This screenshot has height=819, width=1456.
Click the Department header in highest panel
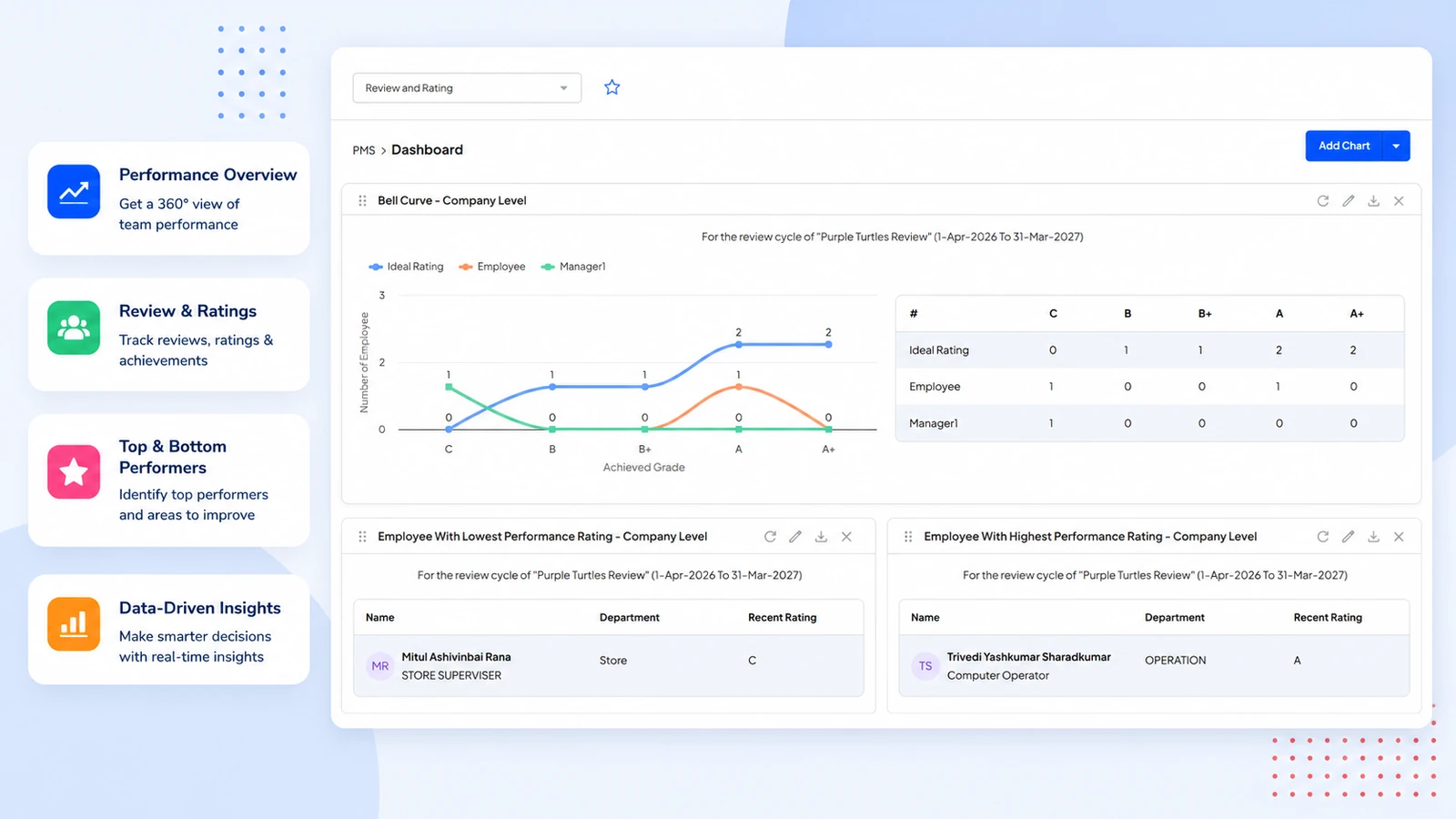(1175, 618)
